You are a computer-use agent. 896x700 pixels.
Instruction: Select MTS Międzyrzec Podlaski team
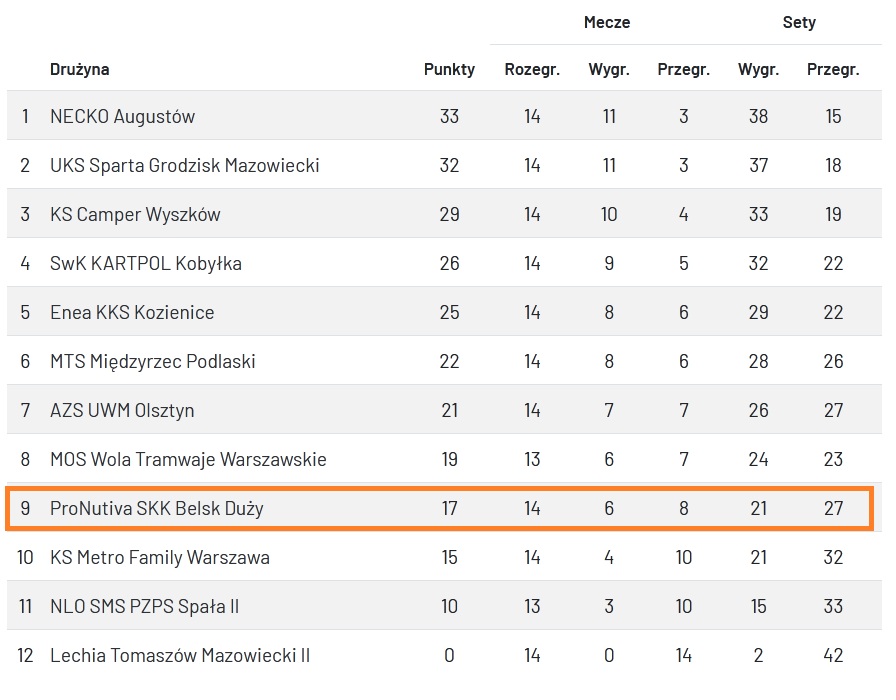pos(152,361)
